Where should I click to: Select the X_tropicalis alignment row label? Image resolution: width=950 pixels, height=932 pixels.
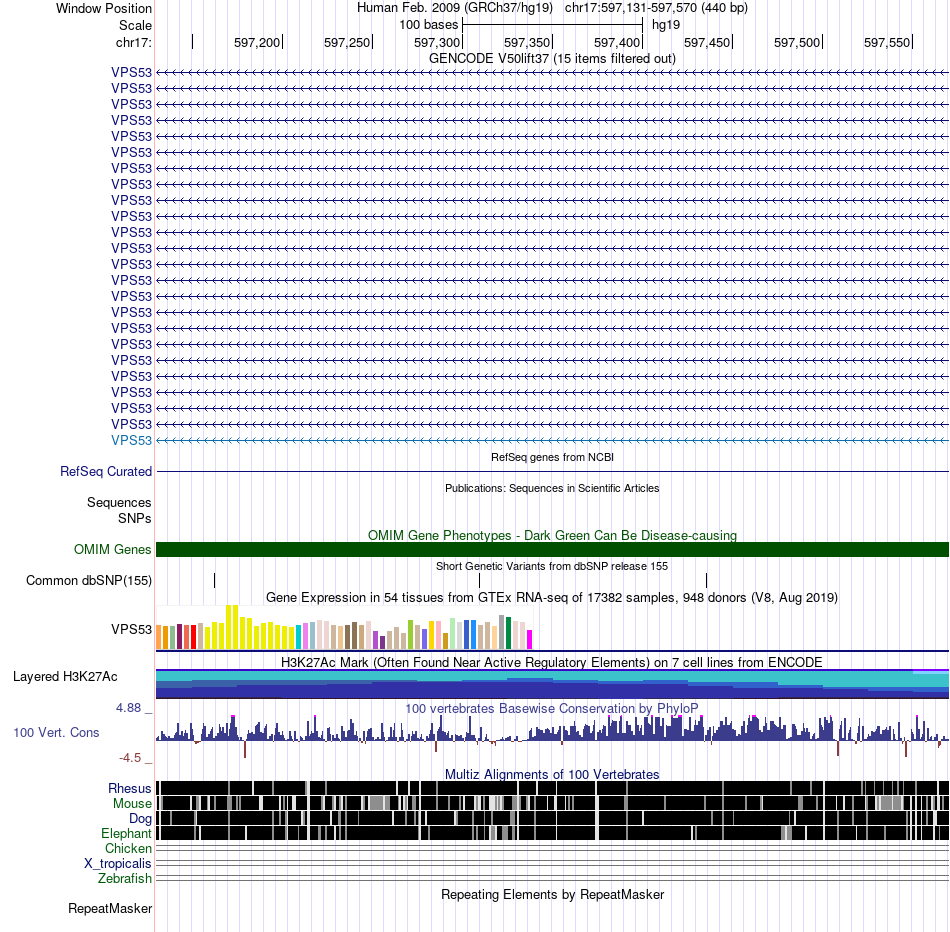[118, 864]
